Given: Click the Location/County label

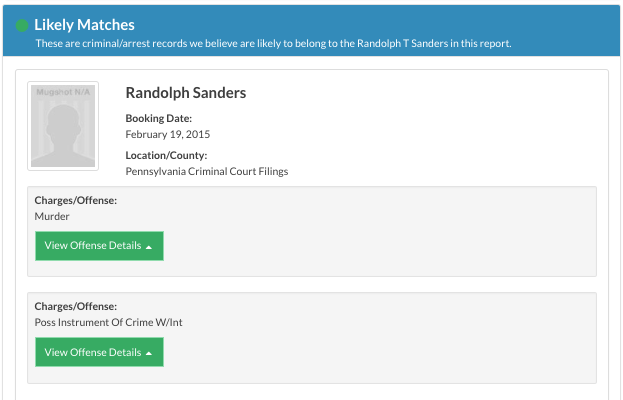Looking at the screenshot, I should click(166, 155).
